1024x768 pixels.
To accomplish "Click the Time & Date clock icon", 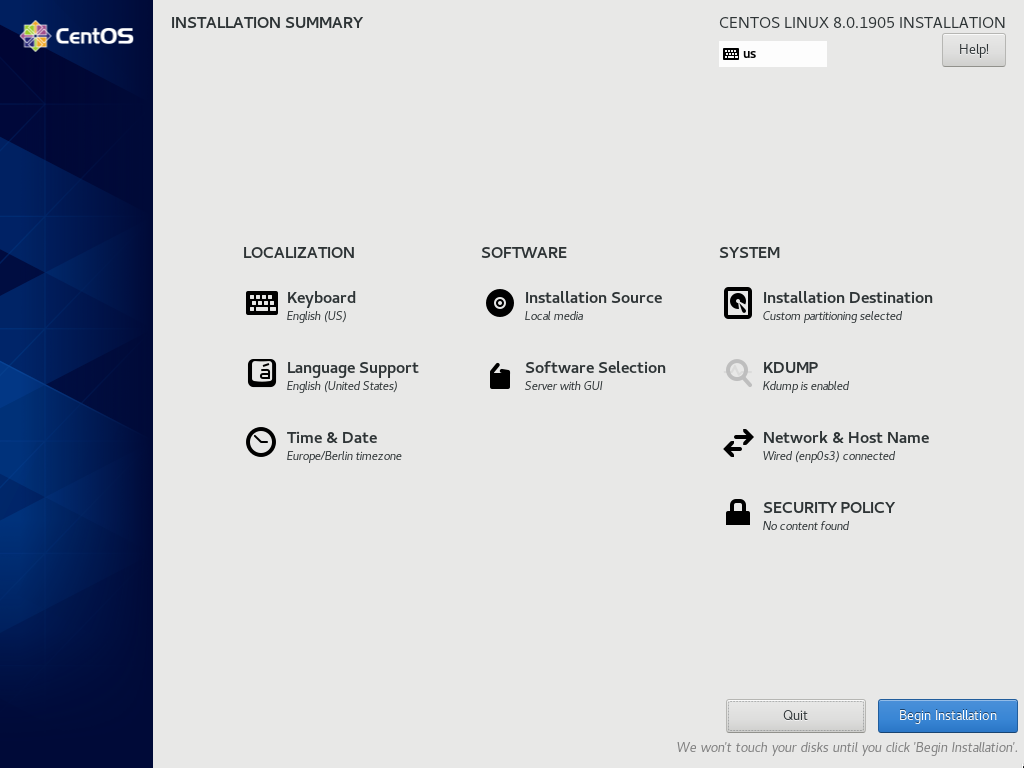I will [x=261, y=442].
